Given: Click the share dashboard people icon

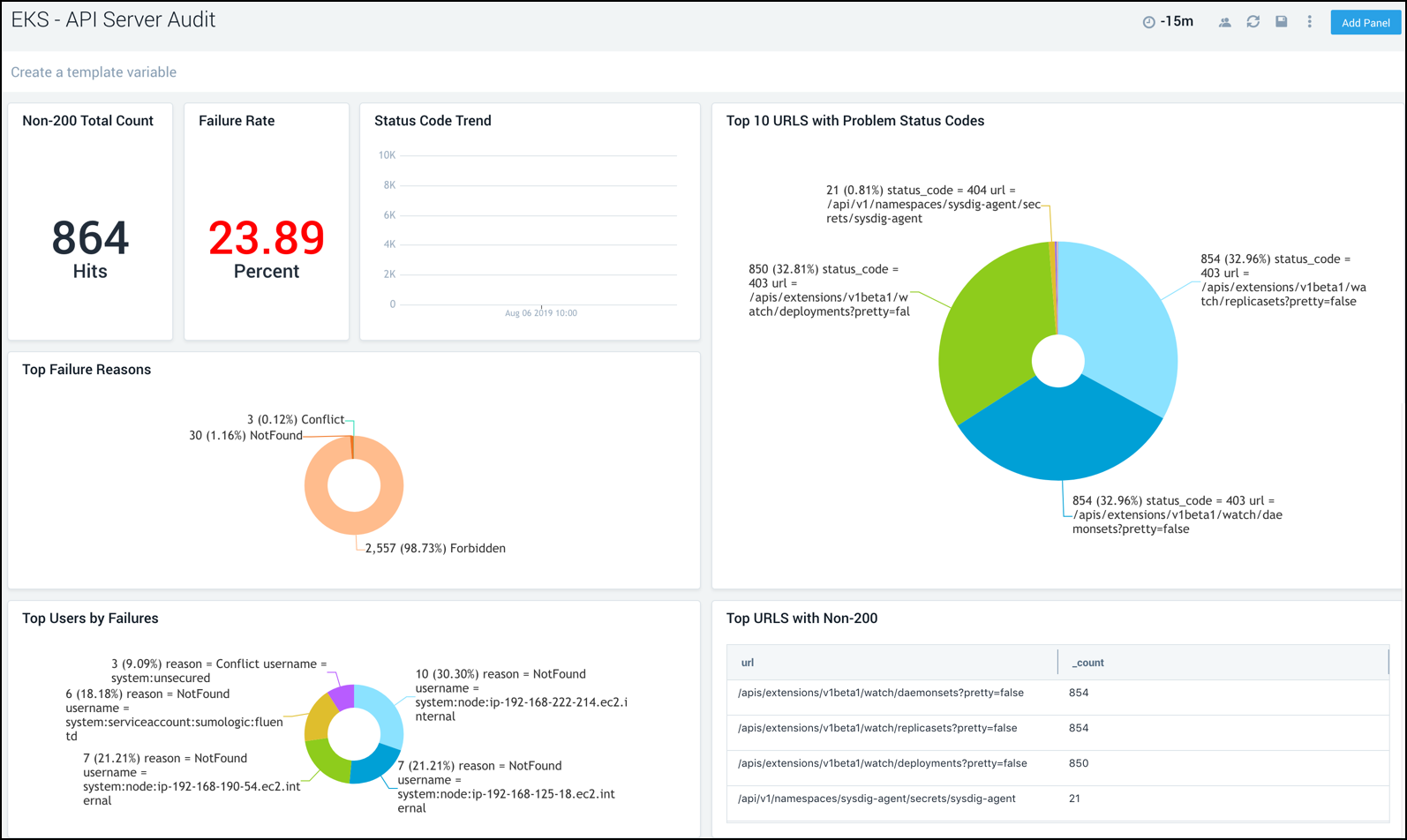Looking at the screenshot, I should coord(1224,22).
